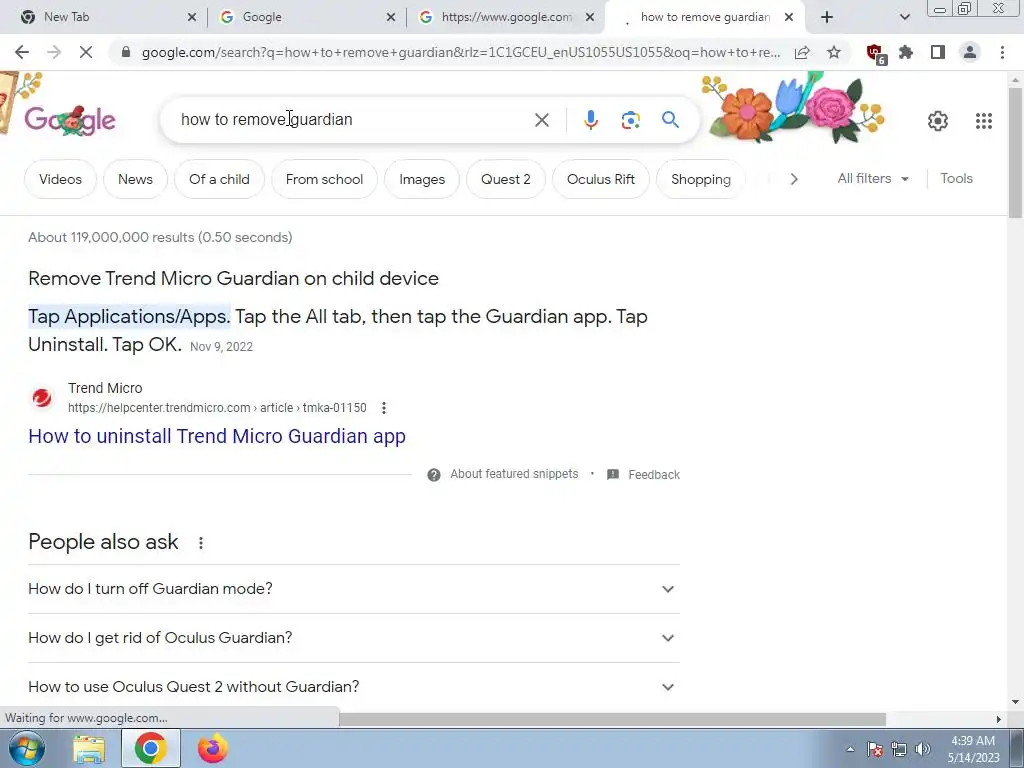
Task: Launch Windows Explorer from the taskbar
Action: [88, 749]
